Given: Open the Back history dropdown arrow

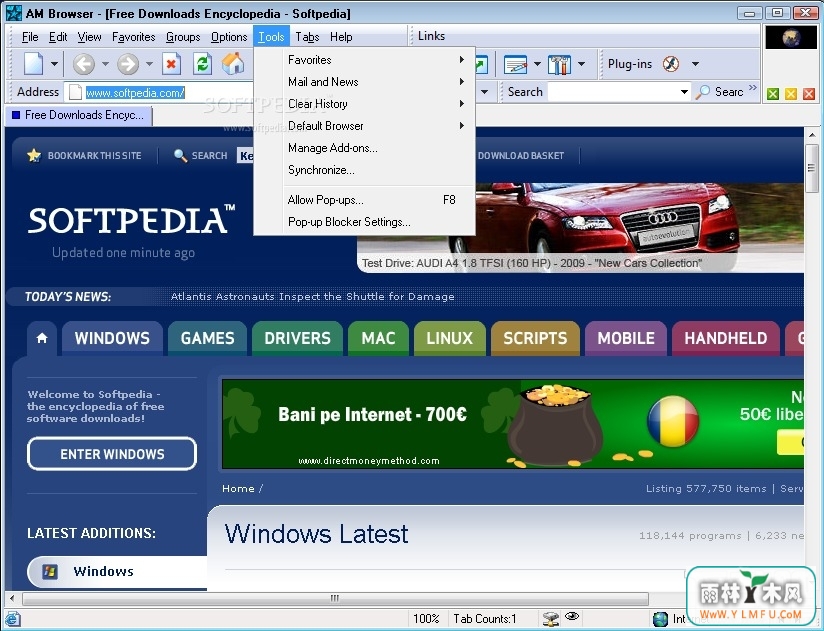Looking at the screenshot, I should click(105, 64).
